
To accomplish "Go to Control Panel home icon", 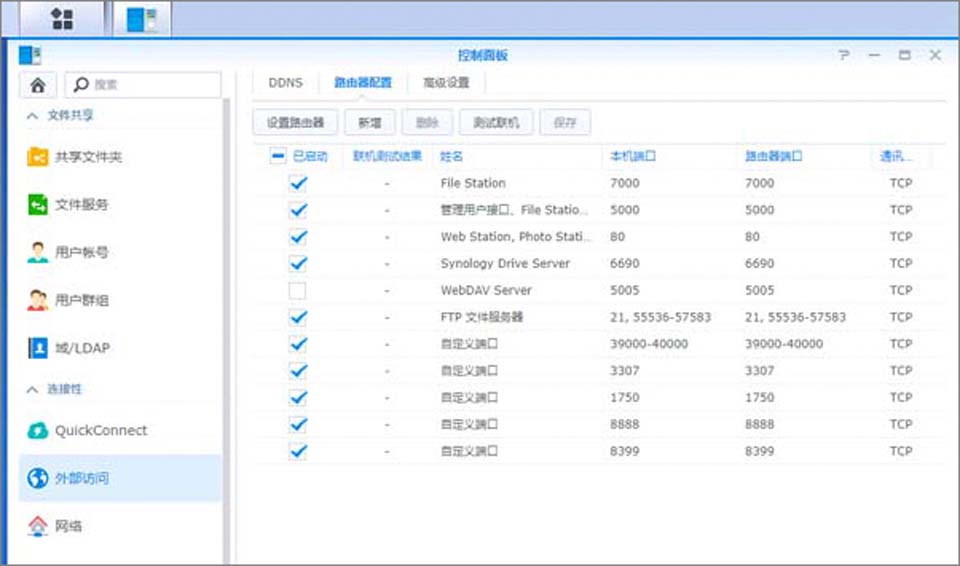I will pyautogui.click(x=37, y=85).
